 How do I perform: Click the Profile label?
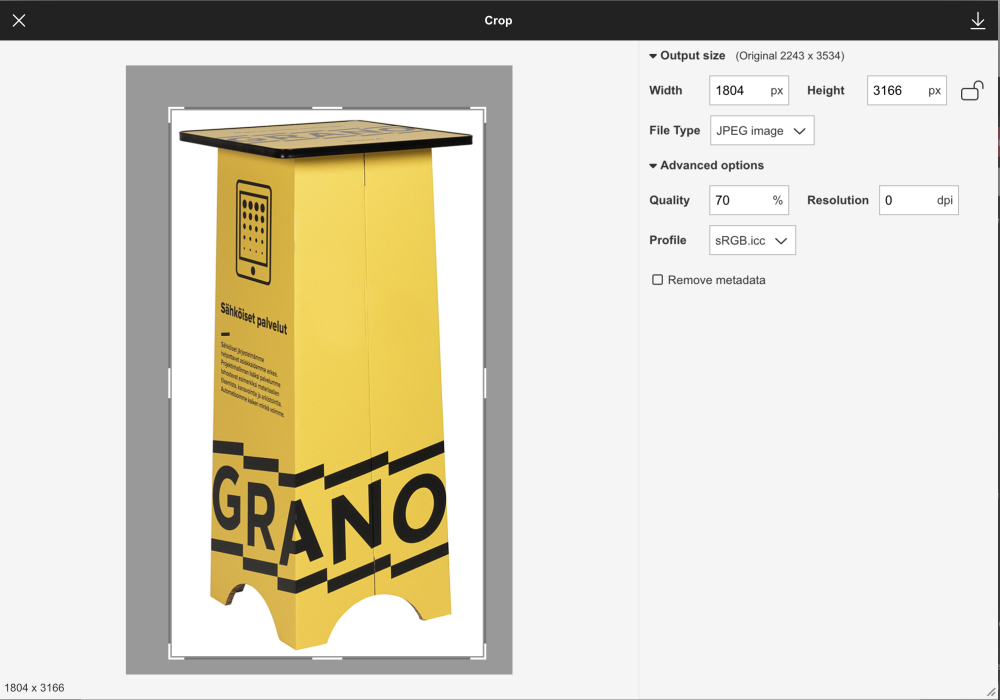coord(668,240)
